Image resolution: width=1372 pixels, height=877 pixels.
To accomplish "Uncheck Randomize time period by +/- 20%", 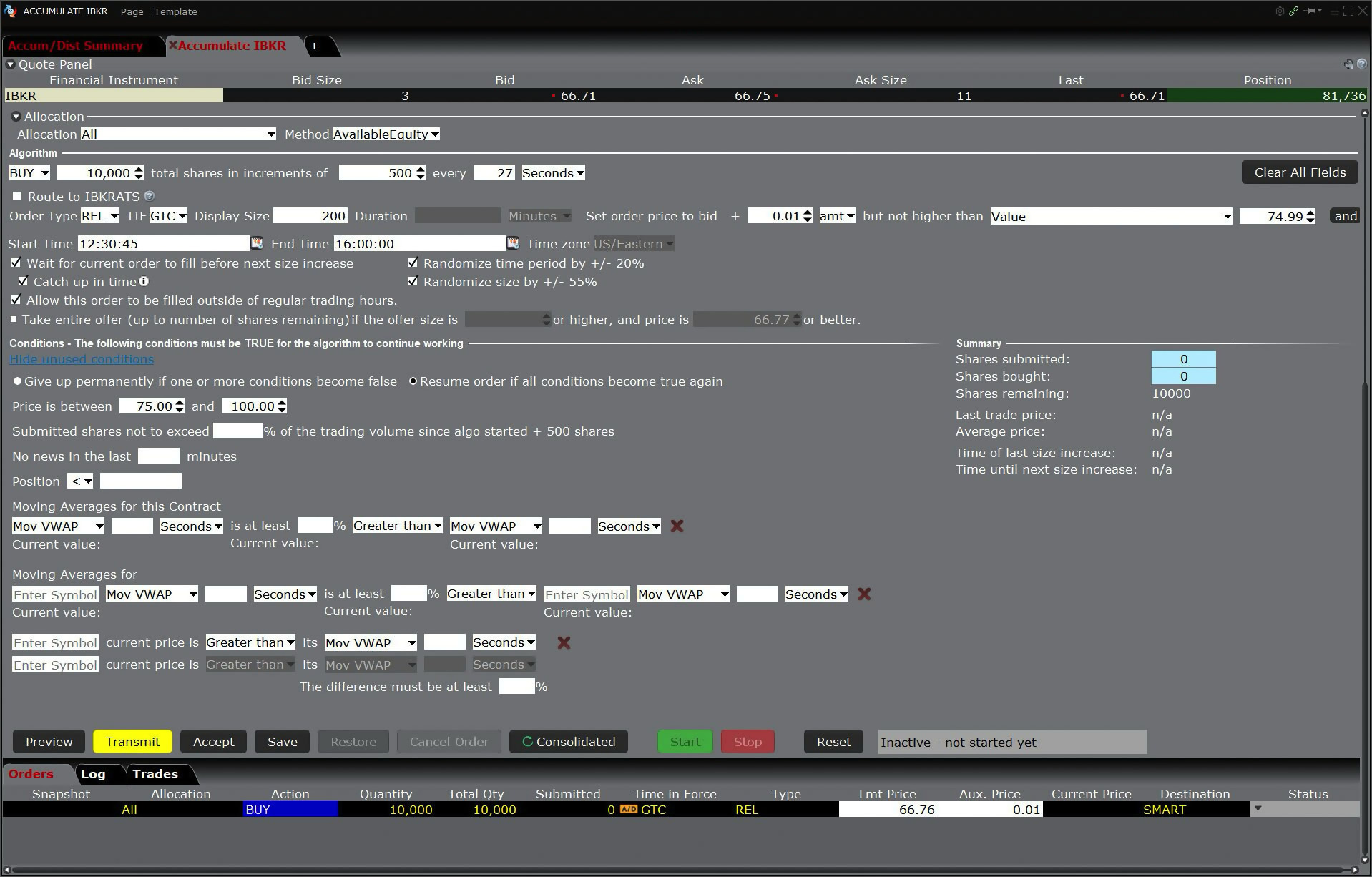I will (413, 263).
